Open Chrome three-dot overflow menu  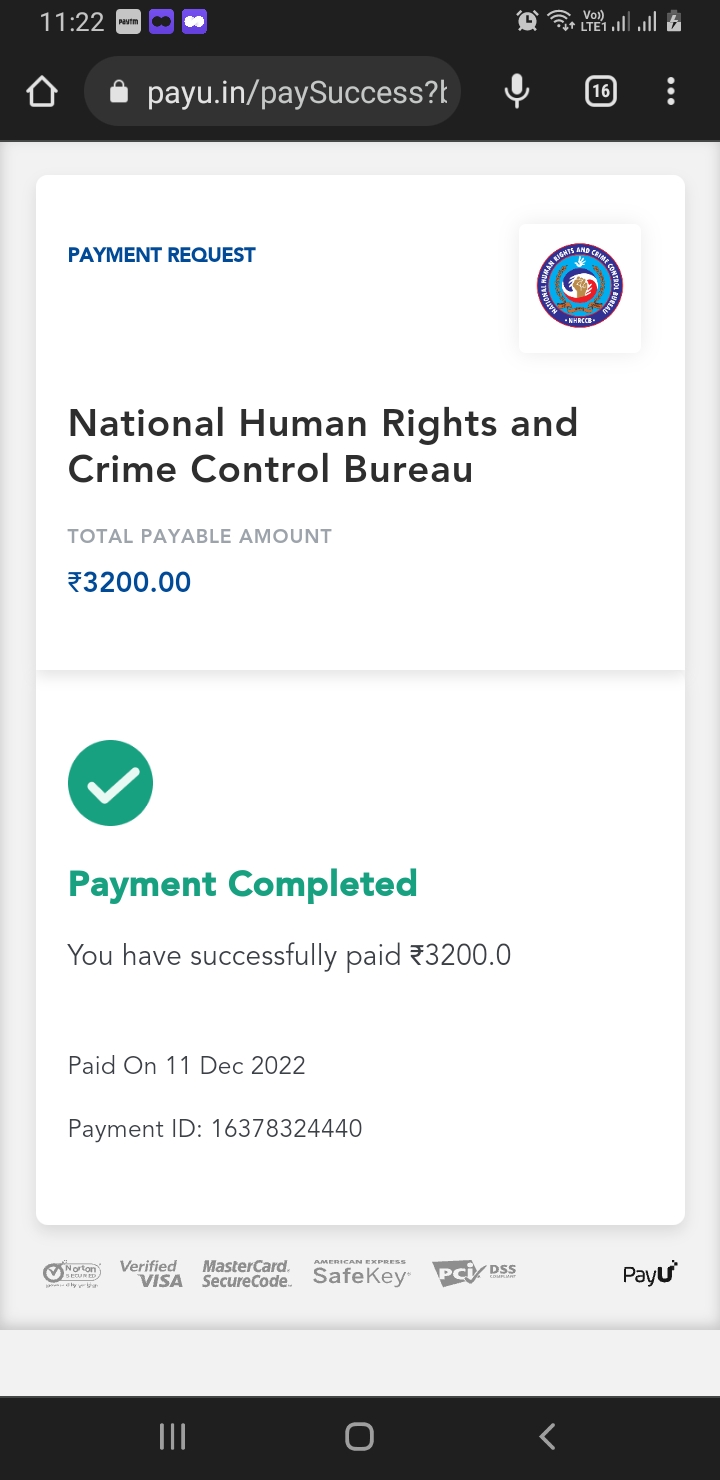671,93
